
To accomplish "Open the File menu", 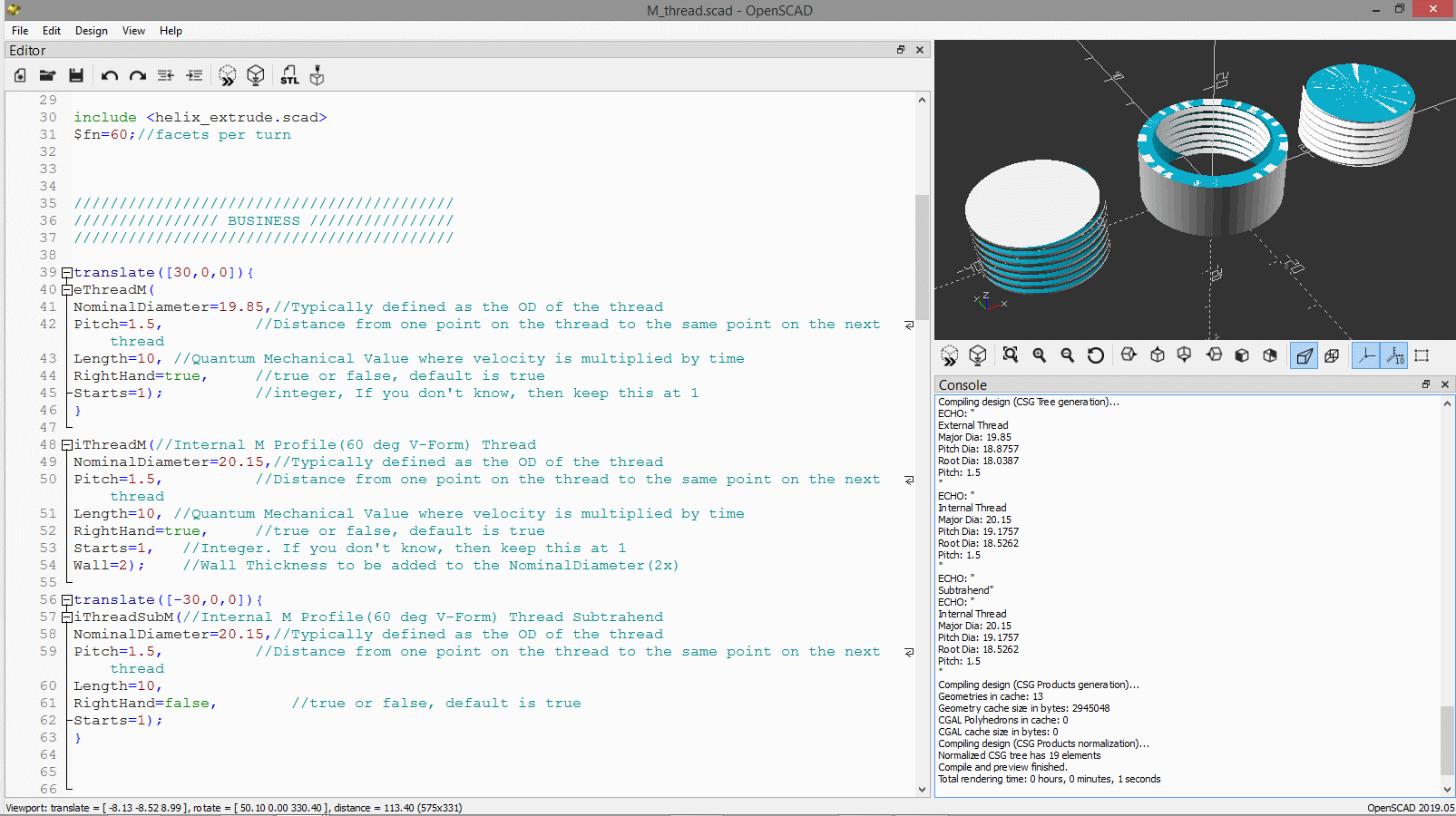I will [20, 31].
